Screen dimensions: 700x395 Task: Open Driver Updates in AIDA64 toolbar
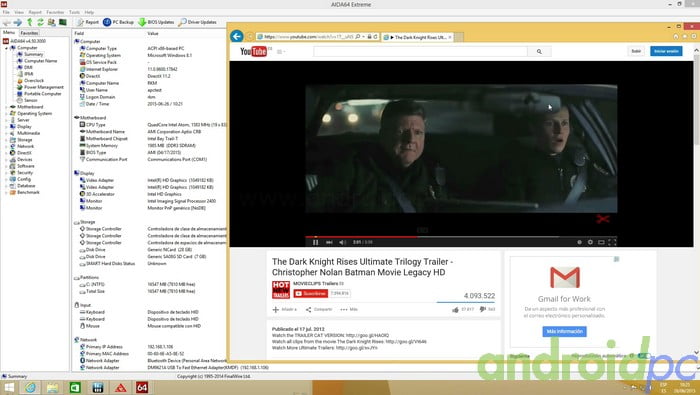point(197,22)
